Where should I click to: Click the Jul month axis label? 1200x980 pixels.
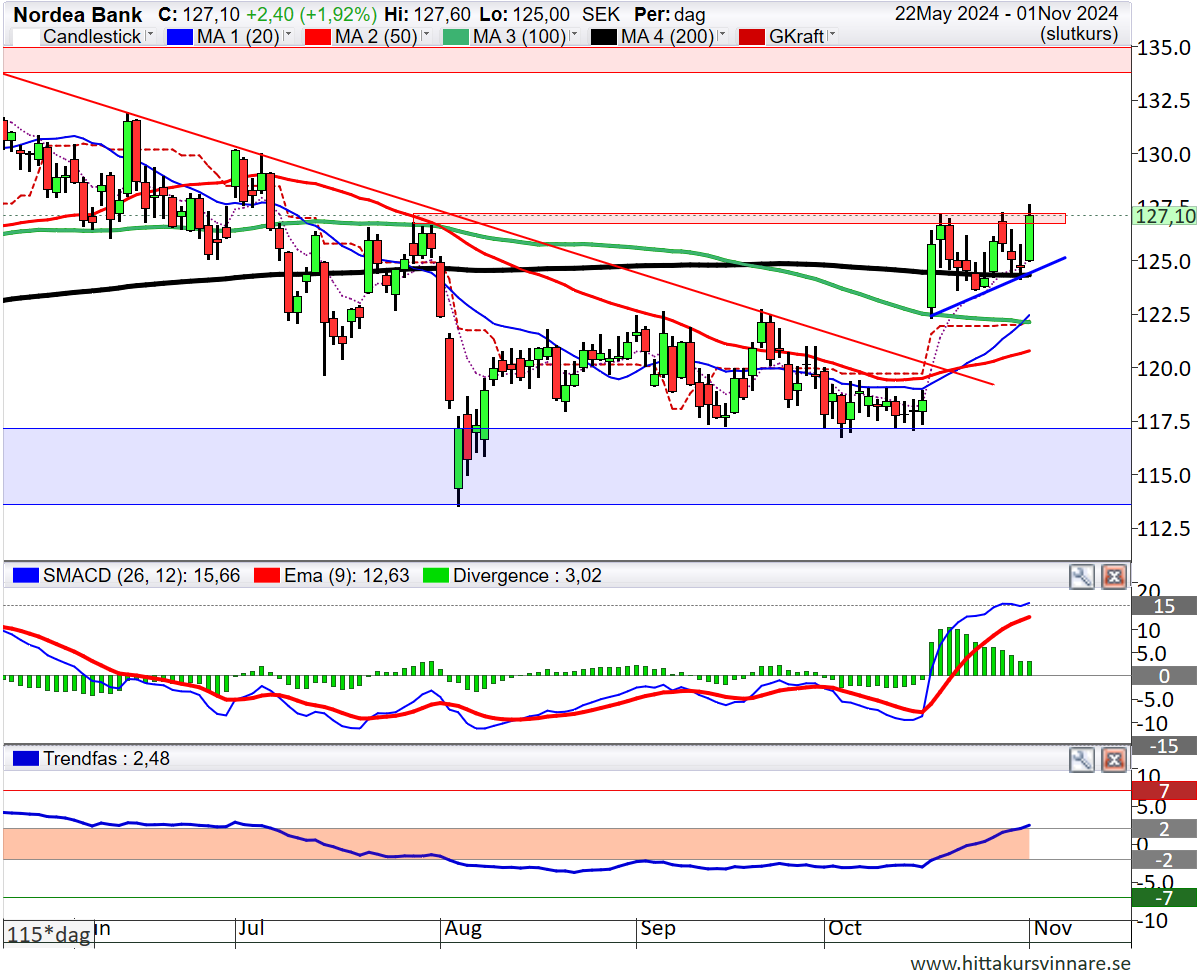(250, 929)
